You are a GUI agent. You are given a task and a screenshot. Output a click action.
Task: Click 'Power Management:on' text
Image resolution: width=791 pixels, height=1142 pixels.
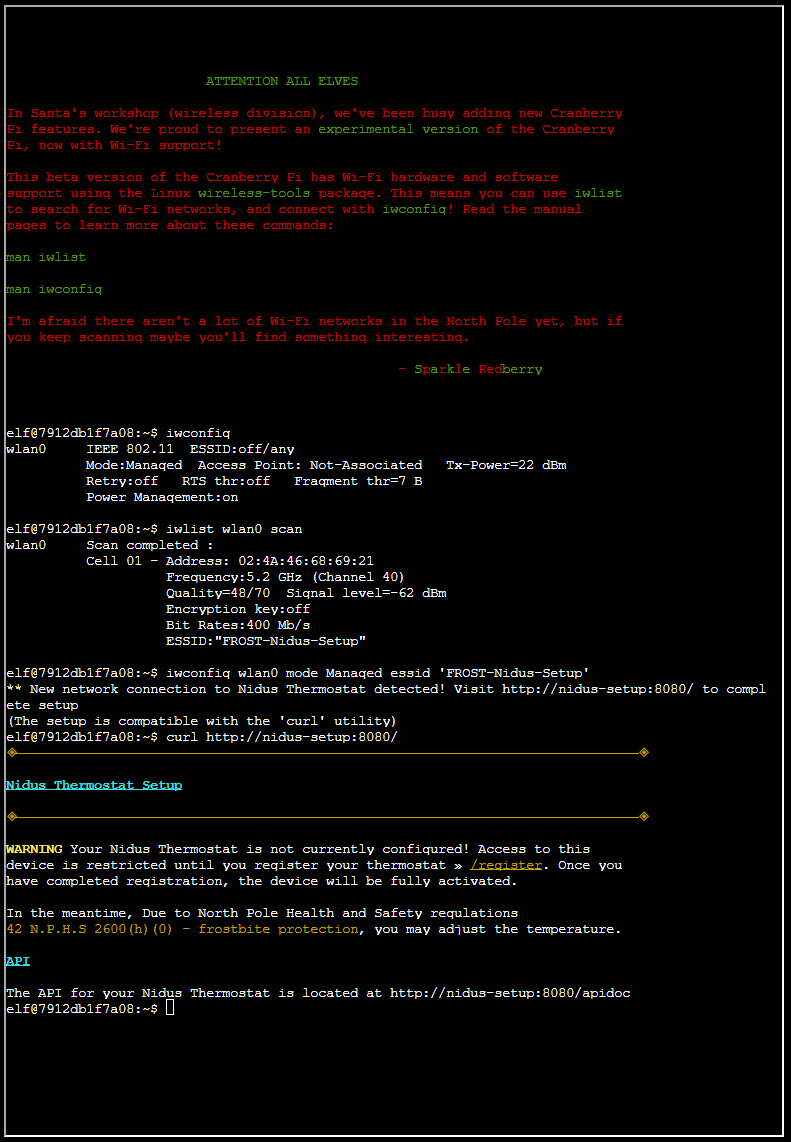(x=162, y=497)
